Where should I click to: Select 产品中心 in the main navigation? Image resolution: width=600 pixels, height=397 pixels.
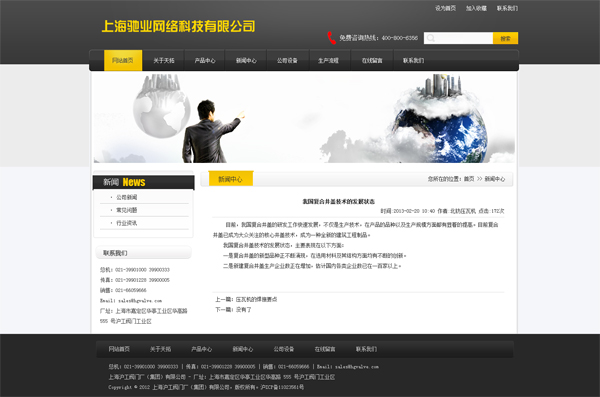click(x=205, y=60)
